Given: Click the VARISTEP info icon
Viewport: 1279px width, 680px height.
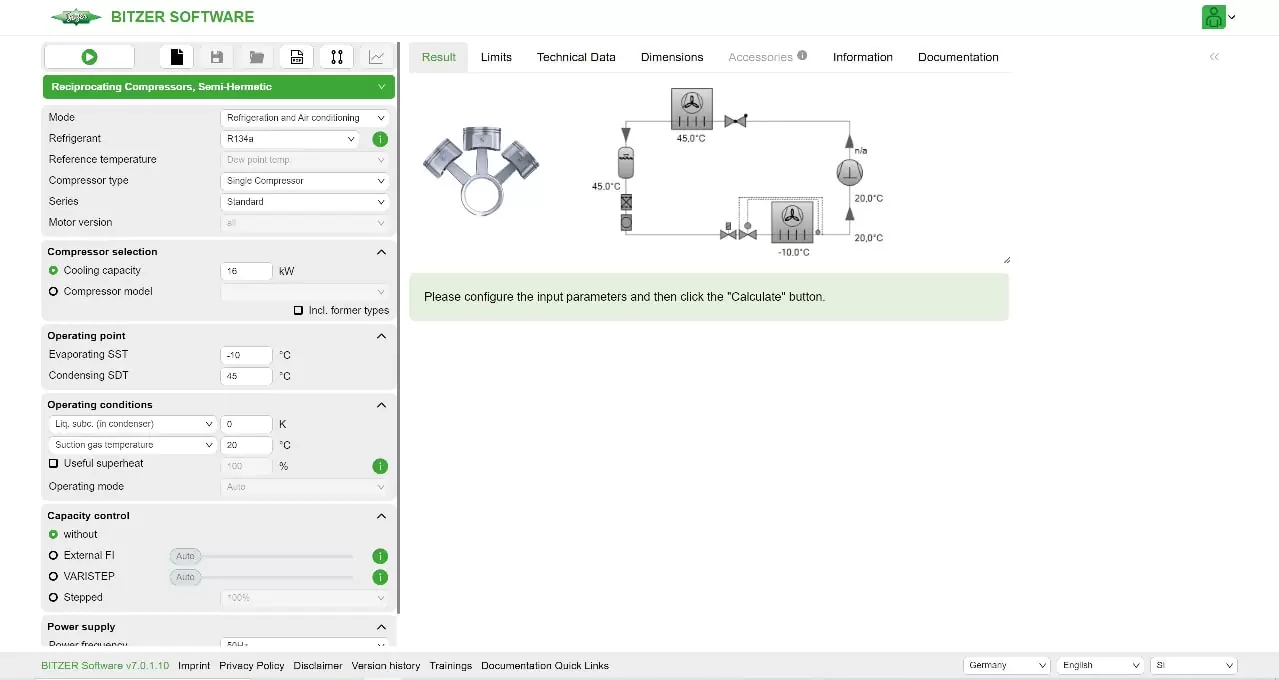Looking at the screenshot, I should point(380,577).
